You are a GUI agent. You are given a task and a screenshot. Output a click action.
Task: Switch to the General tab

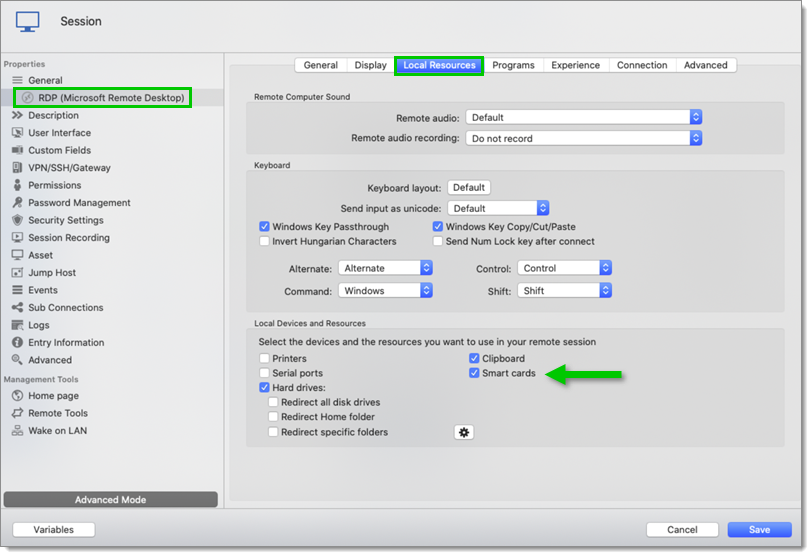[321, 65]
